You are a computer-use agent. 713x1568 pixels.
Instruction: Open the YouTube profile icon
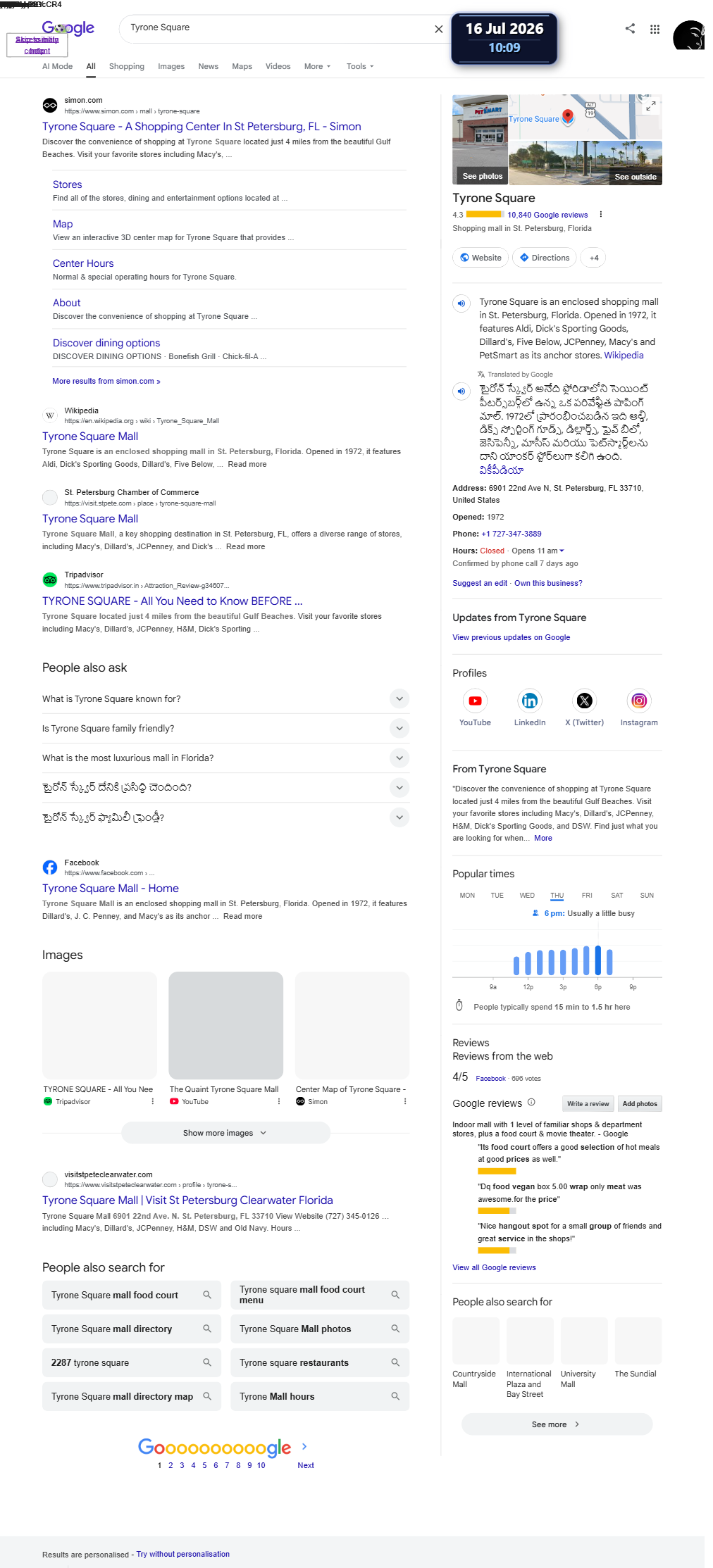click(475, 701)
